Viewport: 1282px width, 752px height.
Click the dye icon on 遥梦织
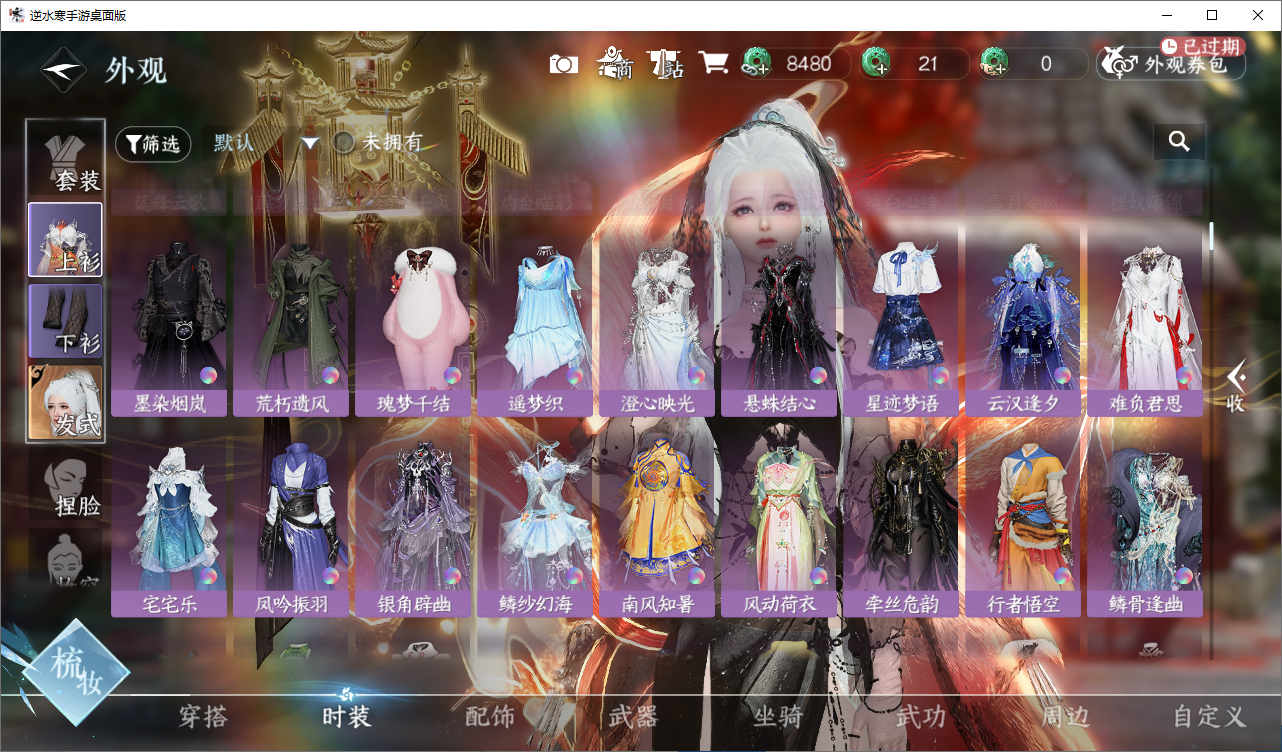(574, 376)
